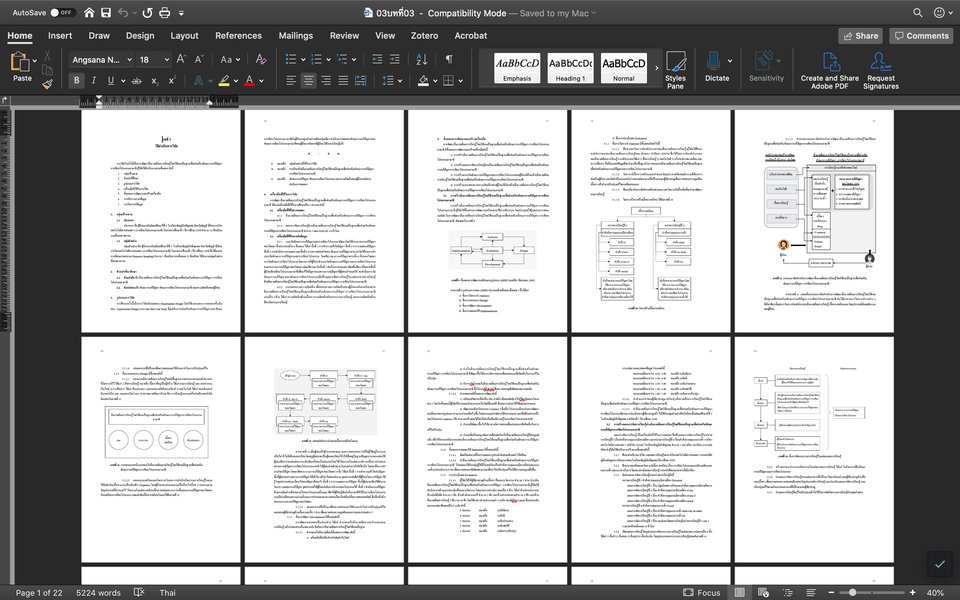Viewport: 960px width, 600px height.
Task: Open the Customize Quick Access Toolbar dropdown
Action: (181, 12)
